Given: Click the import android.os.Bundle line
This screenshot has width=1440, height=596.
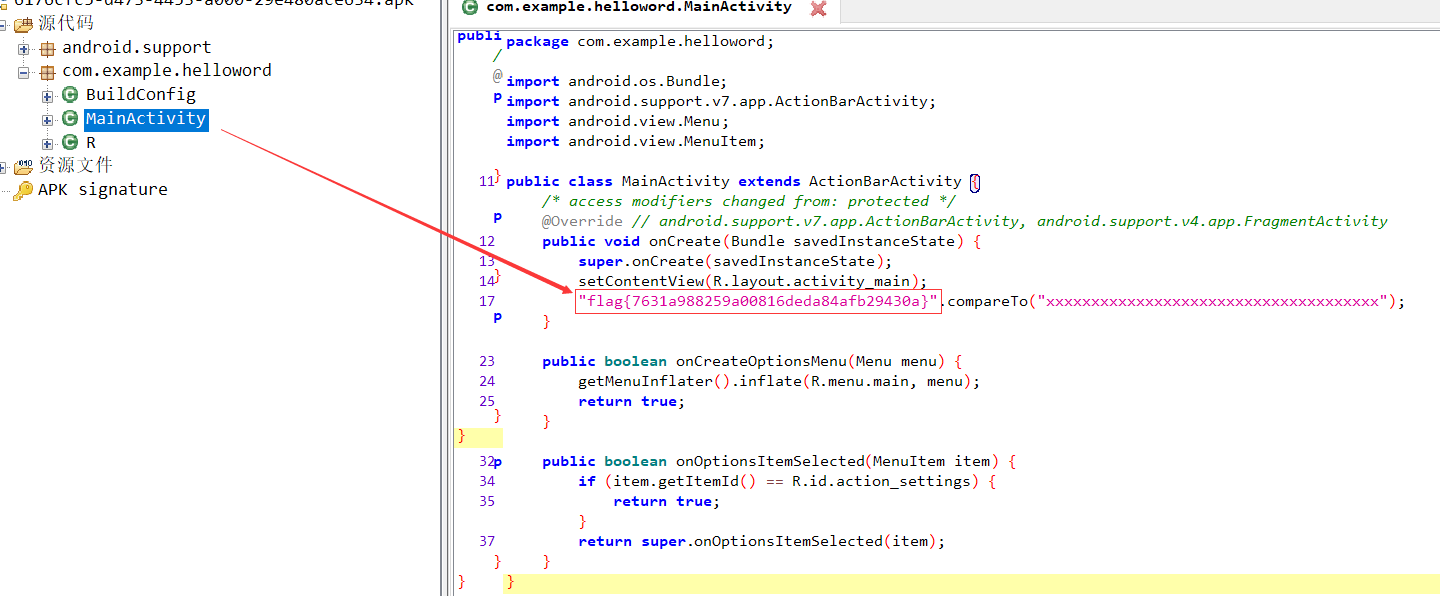Looking at the screenshot, I should (x=617, y=81).
